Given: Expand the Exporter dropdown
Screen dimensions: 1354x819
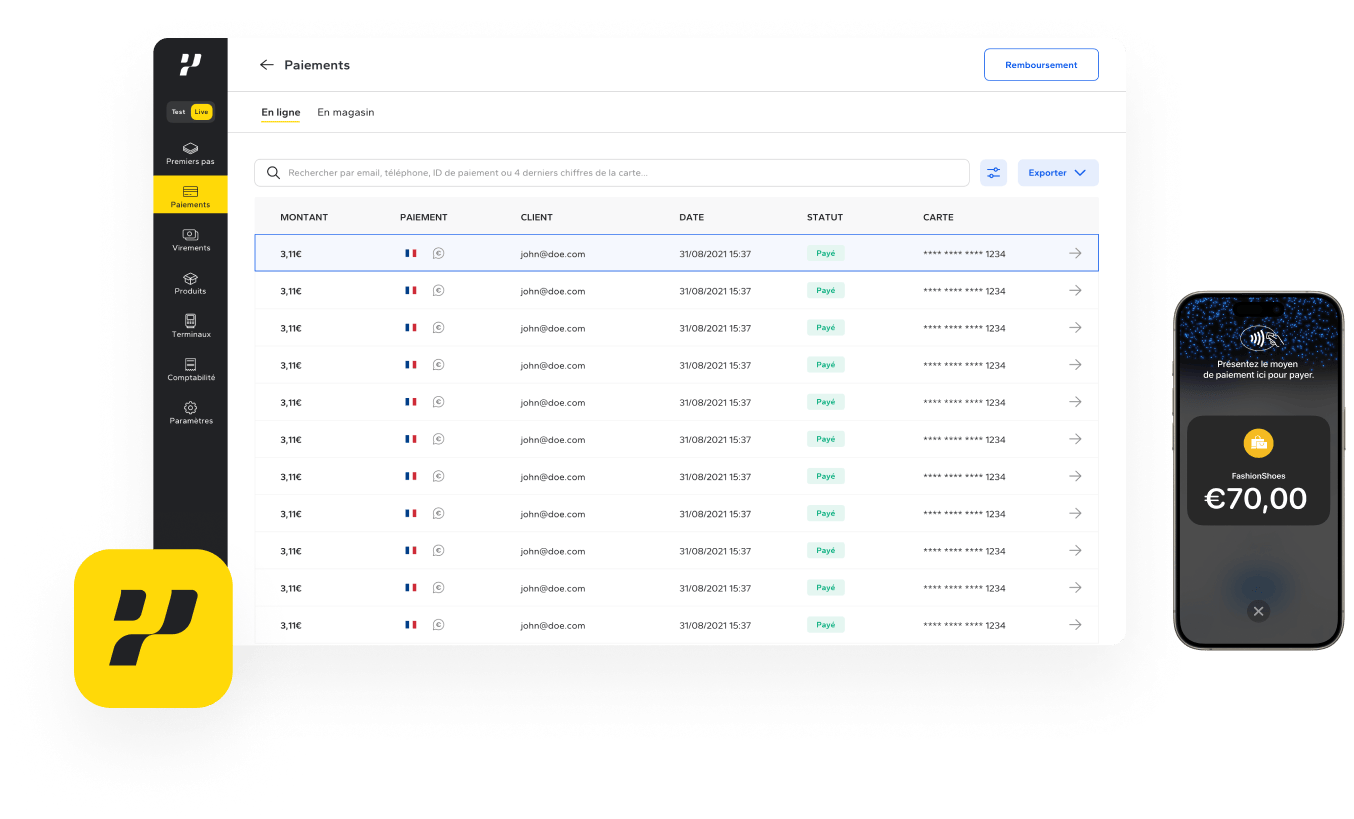Looking at the screenshot, I should click(x=1057, y=173).
